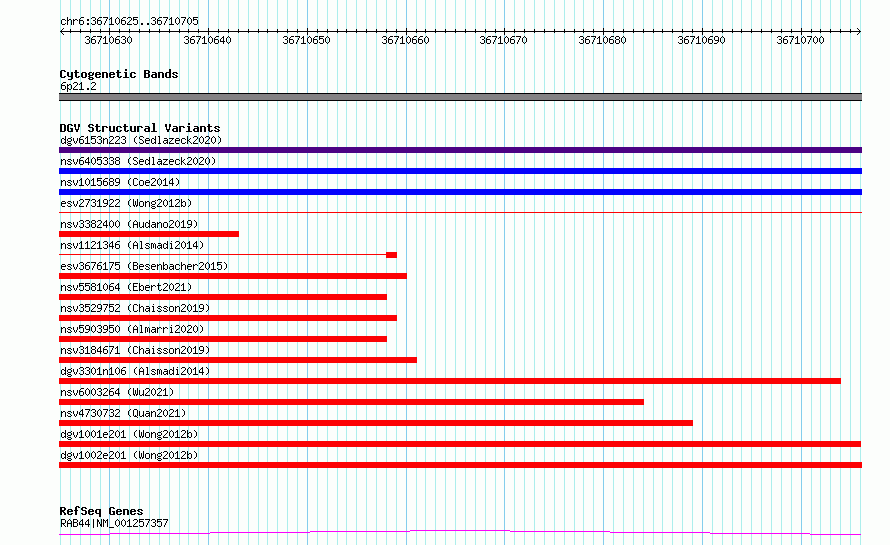Open the nsv3382400 (Audano2019) label
890x545 pixels.
coord(129,224)
